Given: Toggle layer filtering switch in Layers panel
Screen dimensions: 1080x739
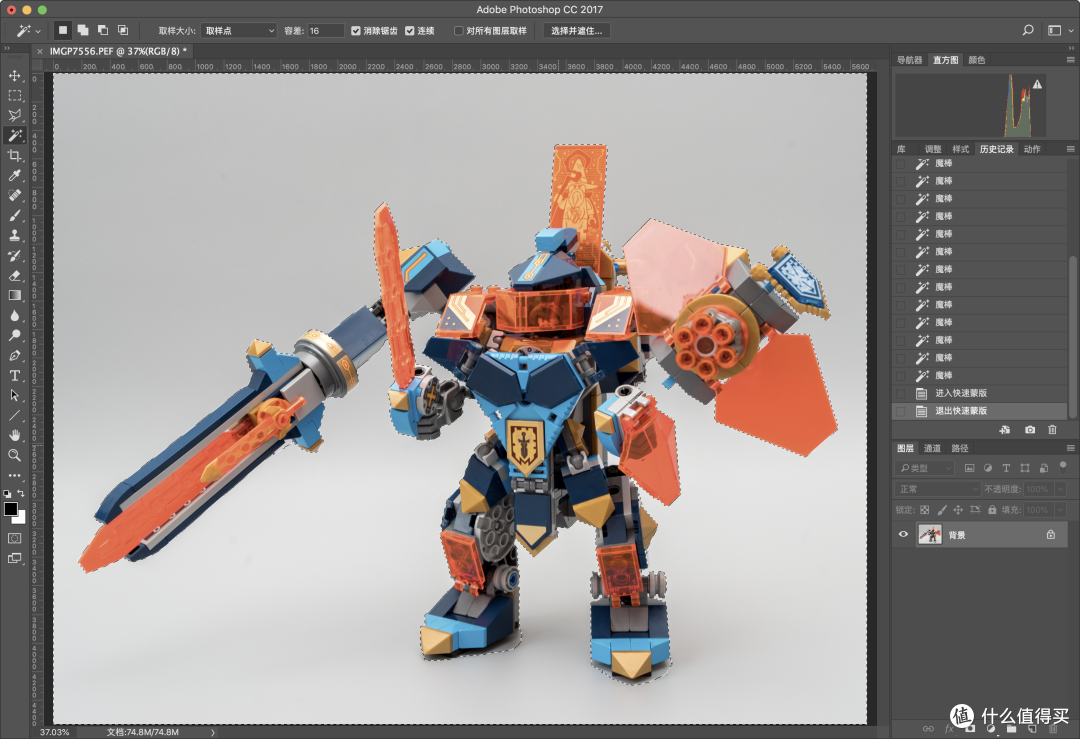Looking at the screenshot, I should click(x=1063, y=466).
